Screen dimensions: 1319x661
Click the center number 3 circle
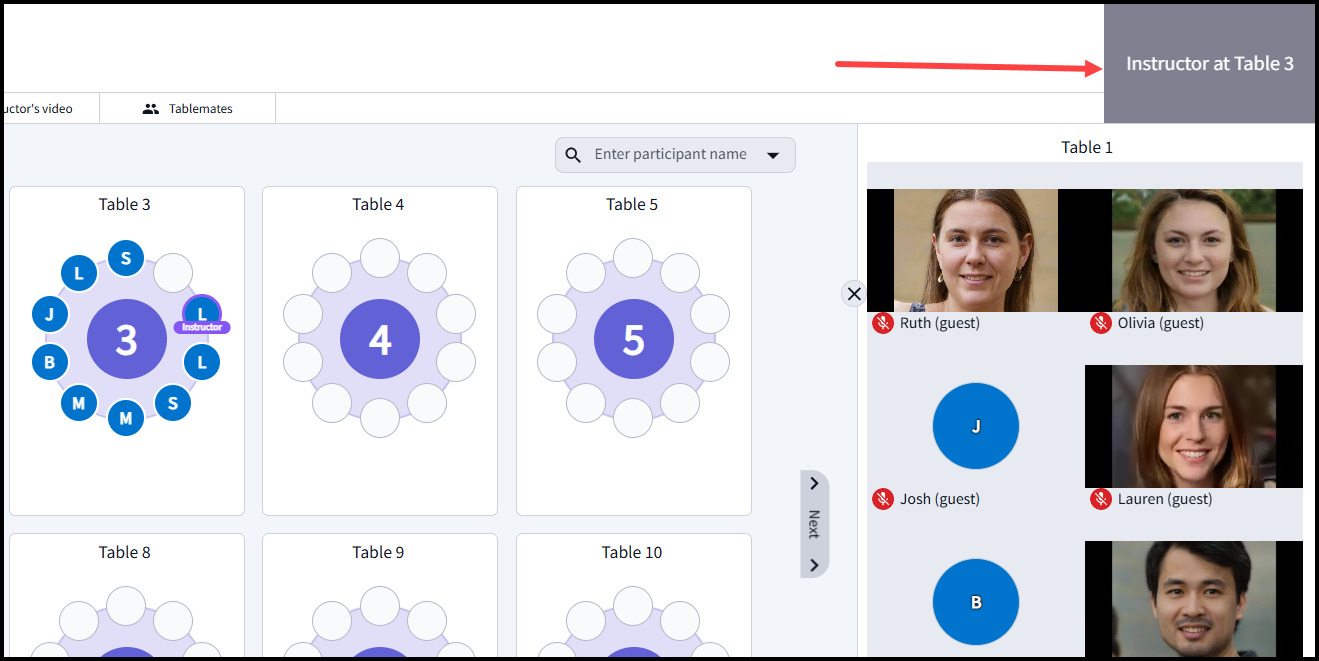pyautogui.click(x=126, y=339)
